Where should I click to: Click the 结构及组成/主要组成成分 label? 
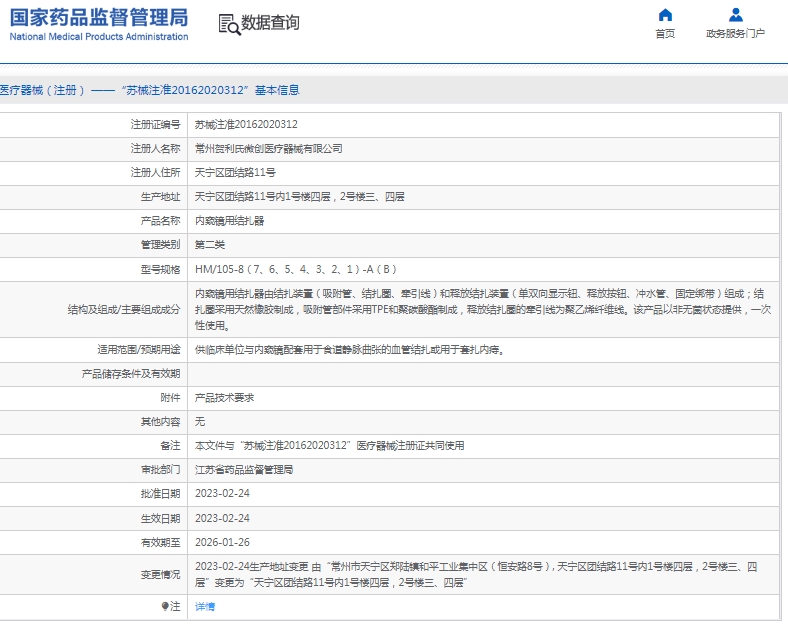[124, 309]
